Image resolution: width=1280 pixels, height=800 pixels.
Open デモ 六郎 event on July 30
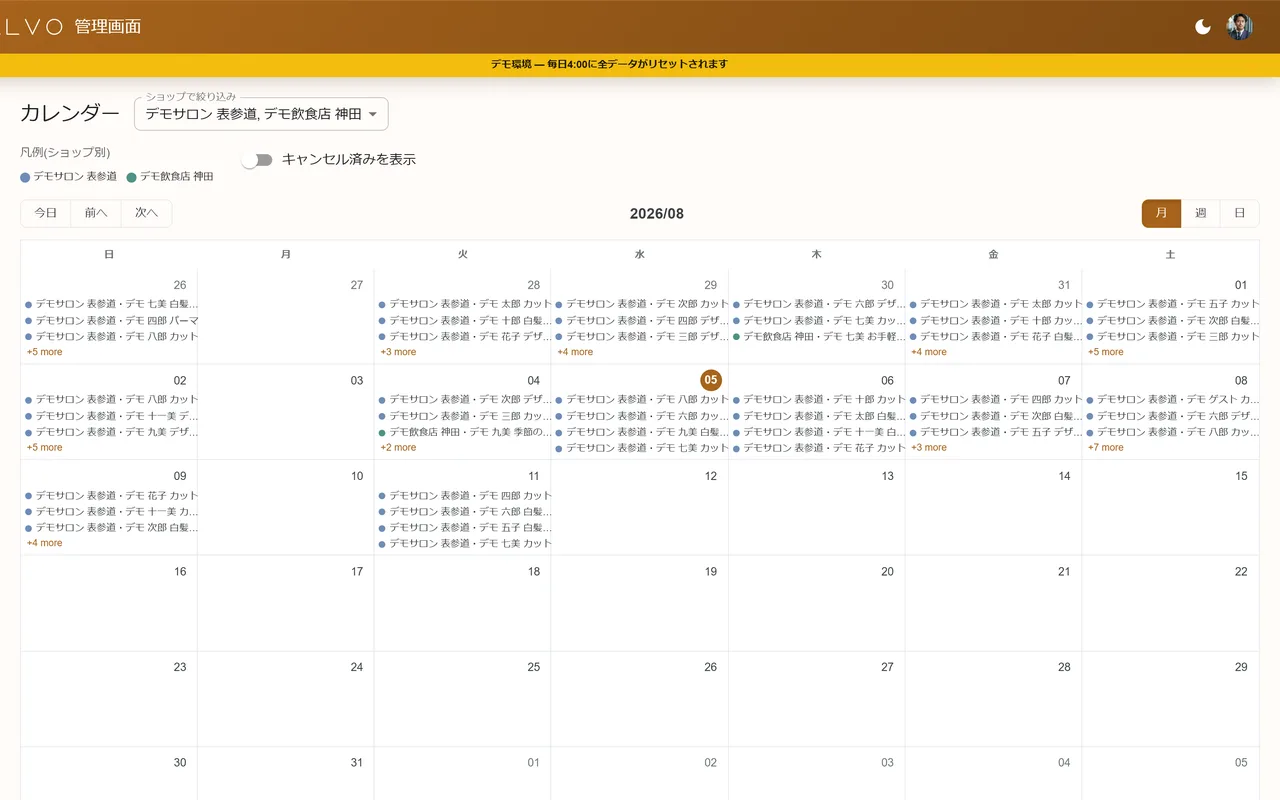818,303
